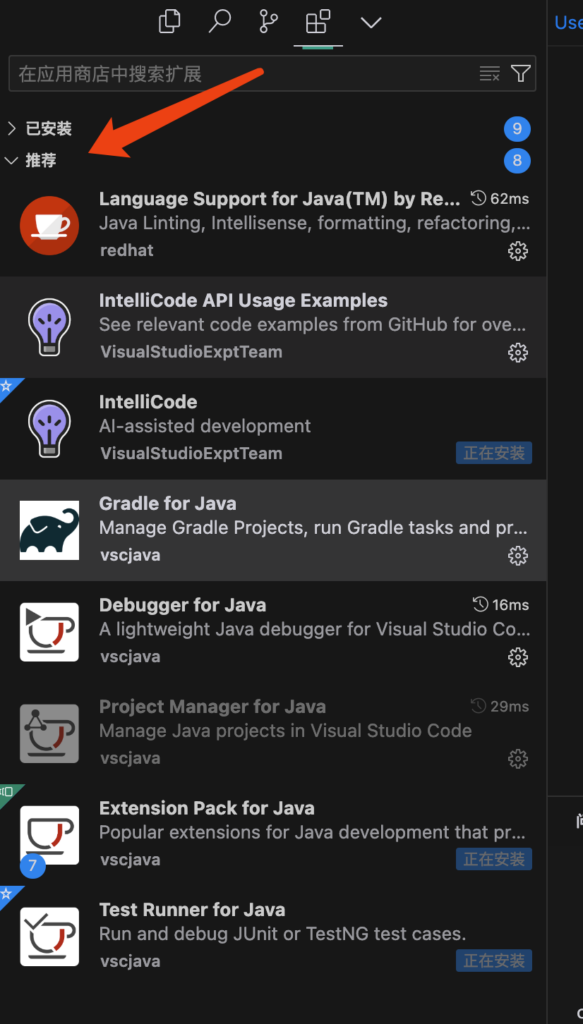This screenshot has height=1024, width=583.
Task: Open manage gear for Gradle for Java
Action: 518,556
